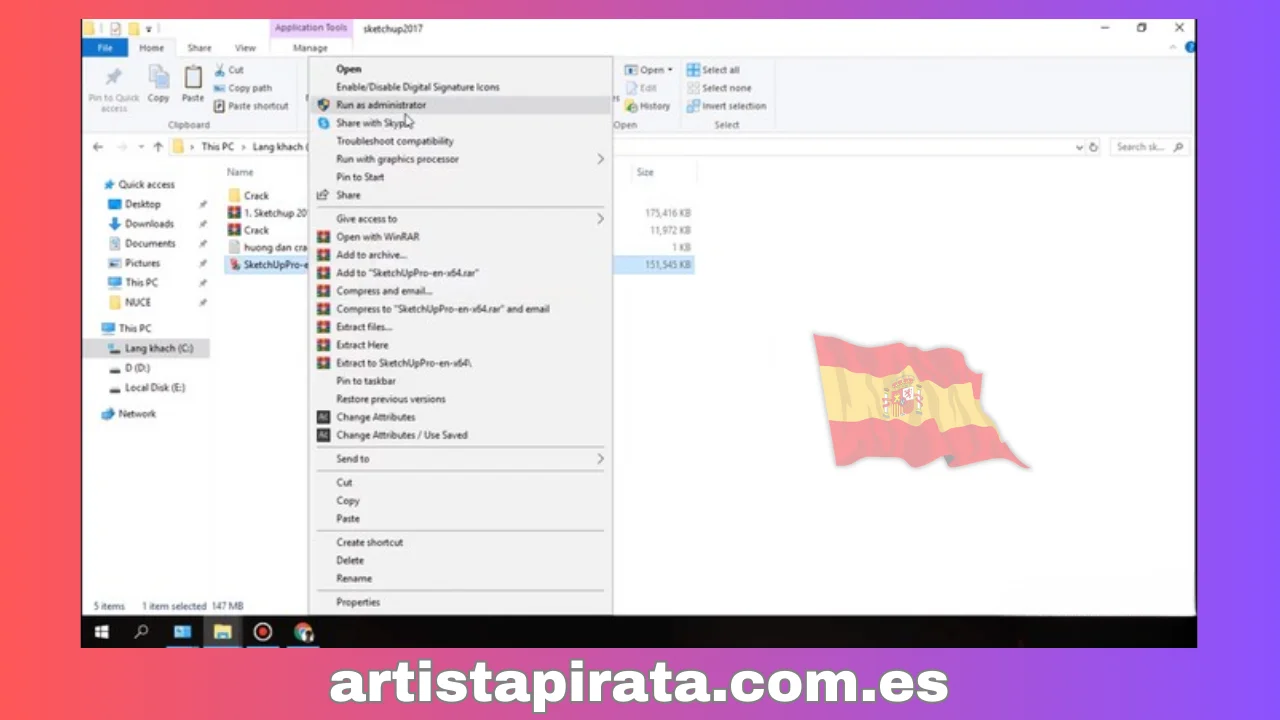Select the 1. Sketchup 20 archive file
Screen dimensions: 1280x720
tap(267, 213)
